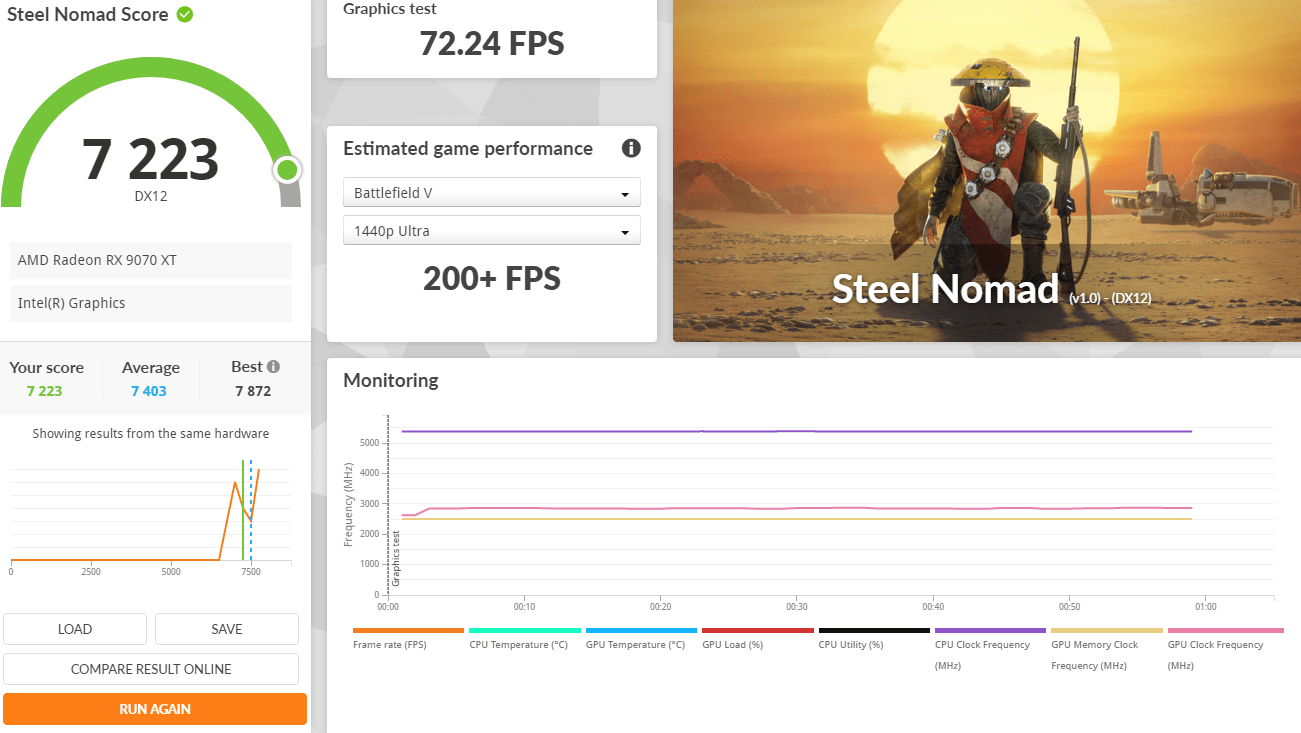Select the Intel(R) Graphics entry
This screenshot has width=1301, height=733.
point(151,303)
